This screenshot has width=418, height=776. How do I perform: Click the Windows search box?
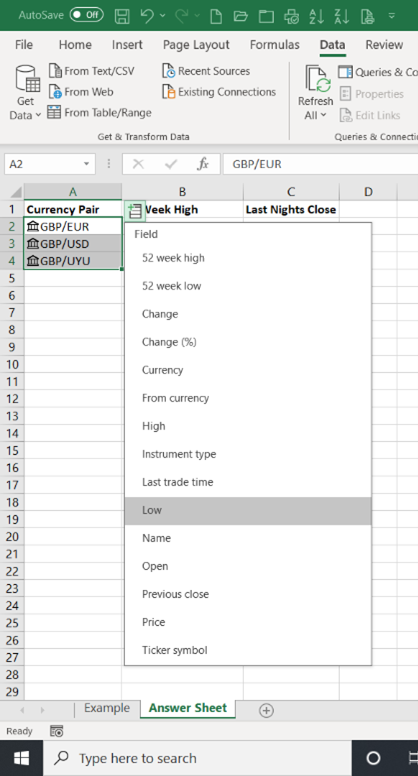pyautogui.click(x=197, y=758)
